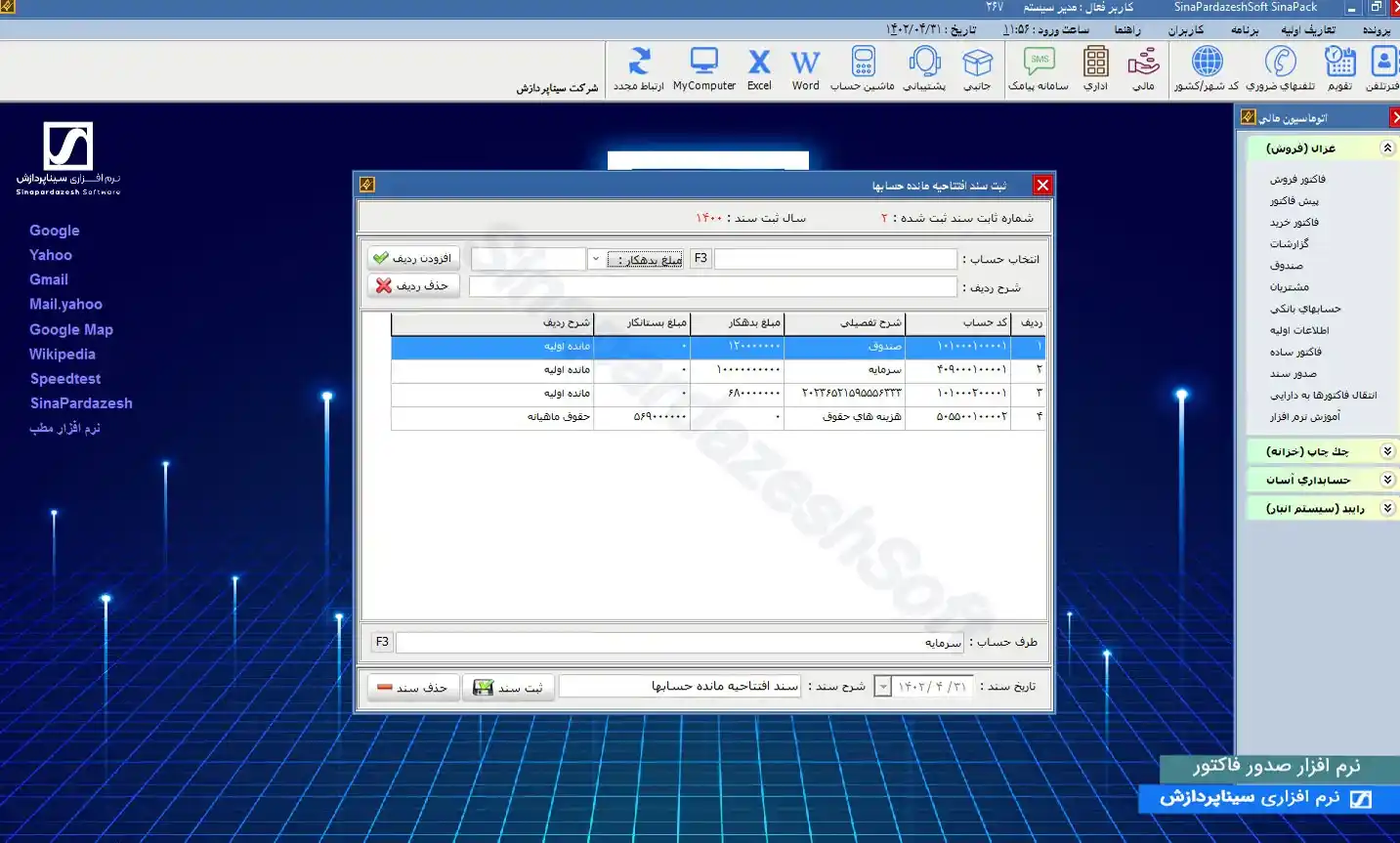
Task: Open صندوق link in side panel
Action: click(x=1287, y=265)
